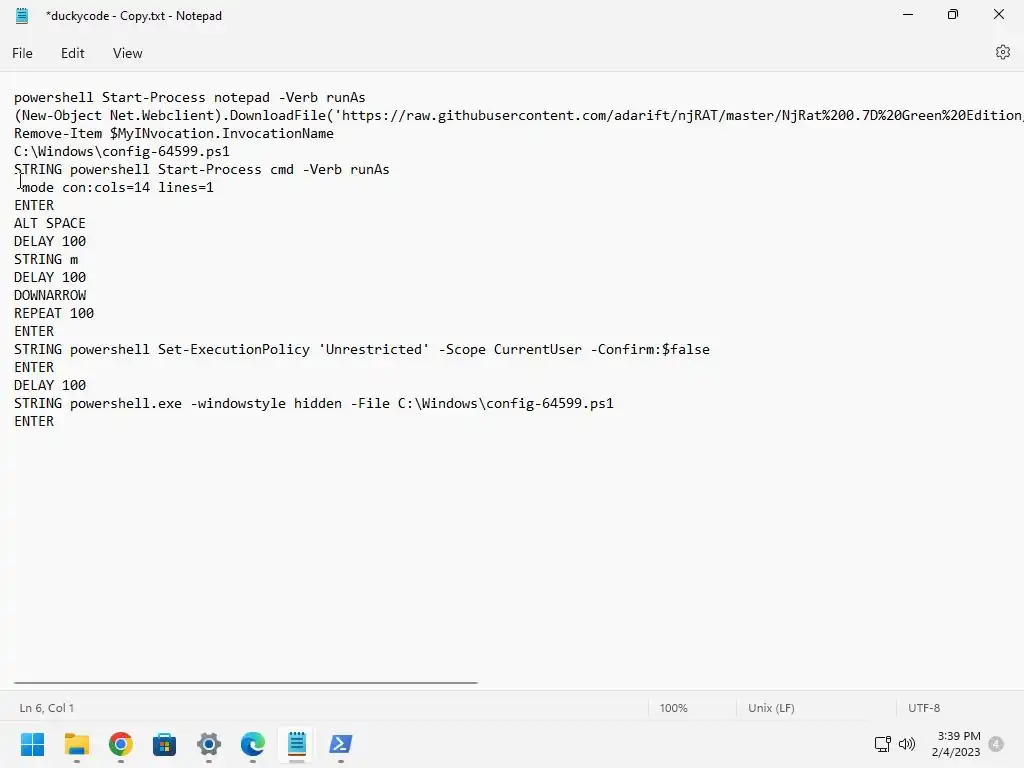1024x768 pixels.
Task: Click the DownloadFile githubusercontent URL line
Action: [x=519, y=116]
